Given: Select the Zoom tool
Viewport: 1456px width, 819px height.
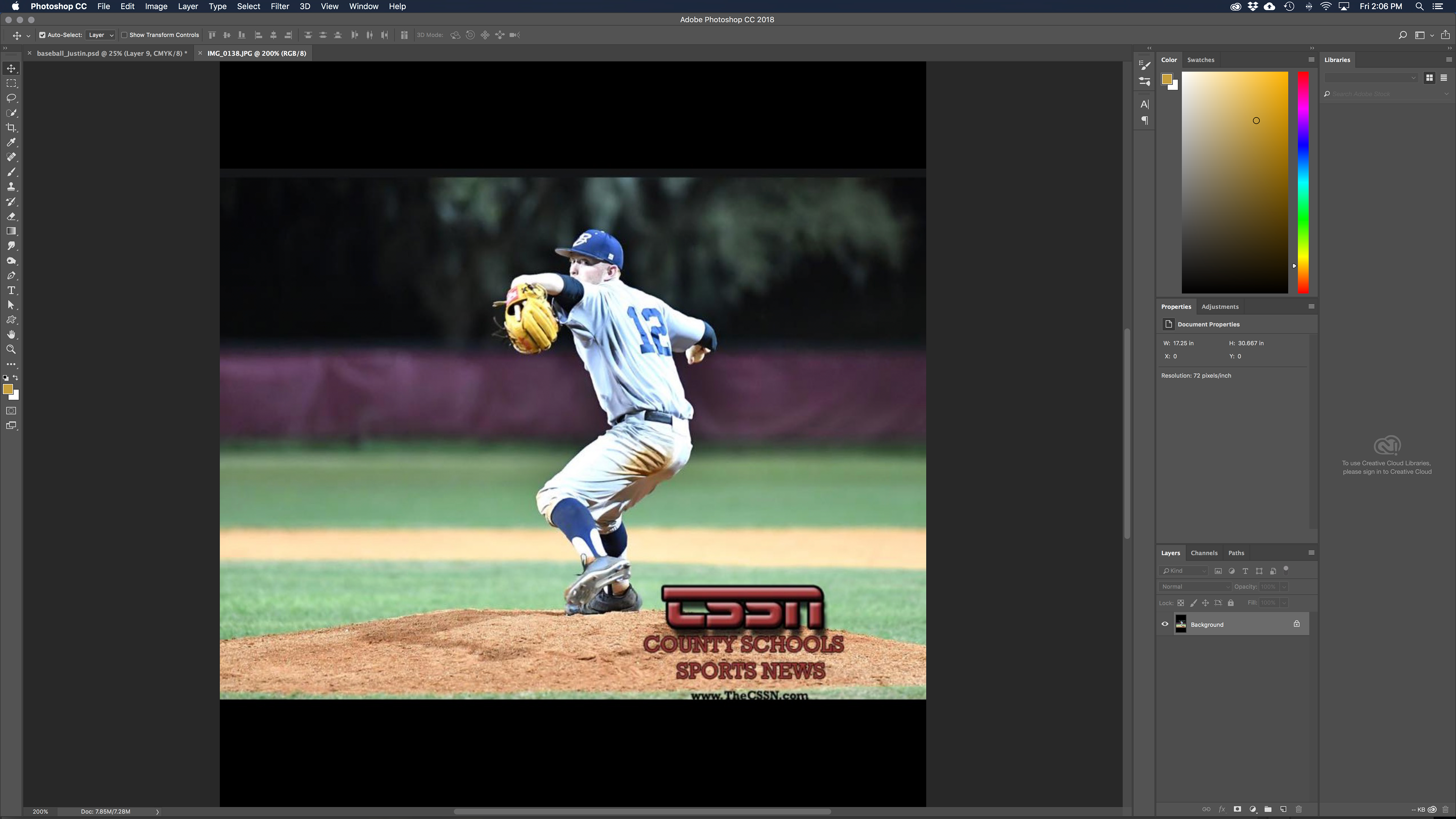Looking at the screenshot, I should click(11, 350).
